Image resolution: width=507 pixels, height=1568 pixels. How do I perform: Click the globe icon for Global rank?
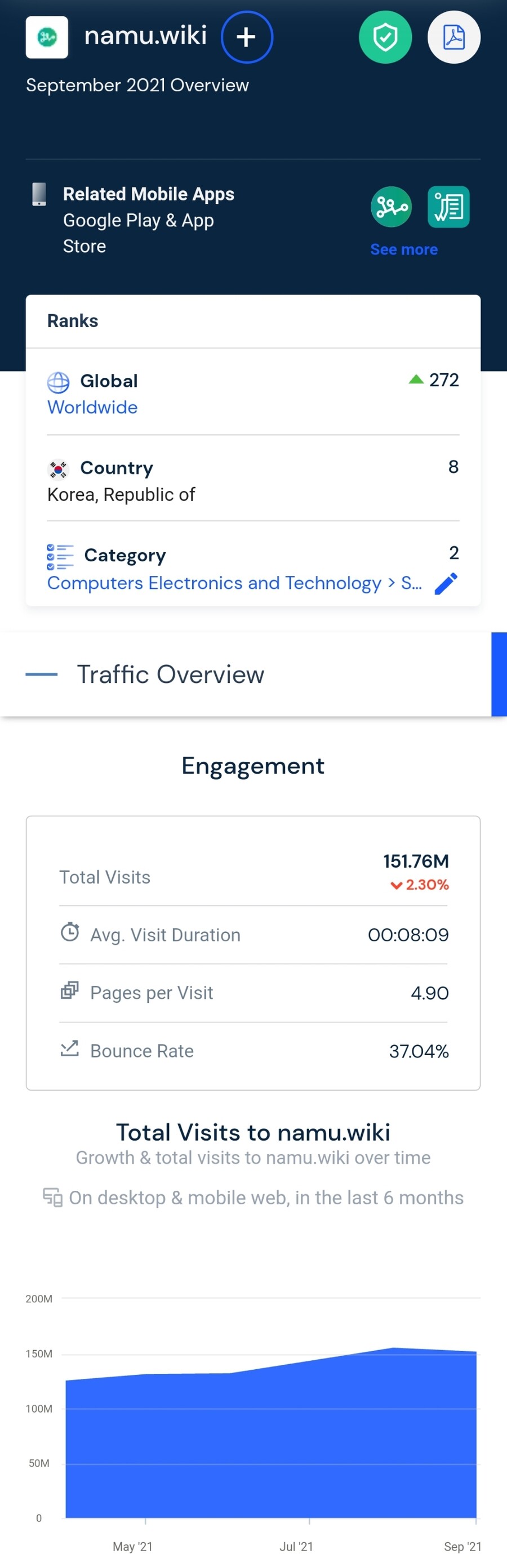pos(59,382)
